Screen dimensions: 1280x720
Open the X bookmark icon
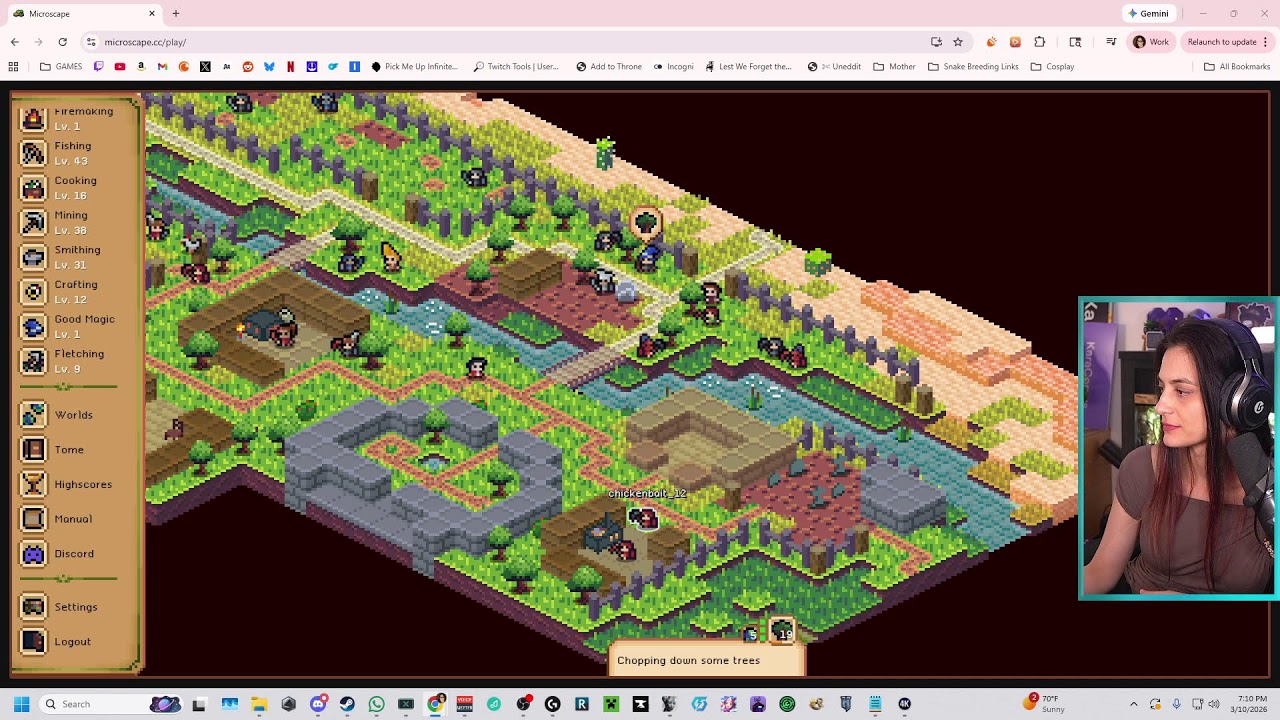[205, 67]
